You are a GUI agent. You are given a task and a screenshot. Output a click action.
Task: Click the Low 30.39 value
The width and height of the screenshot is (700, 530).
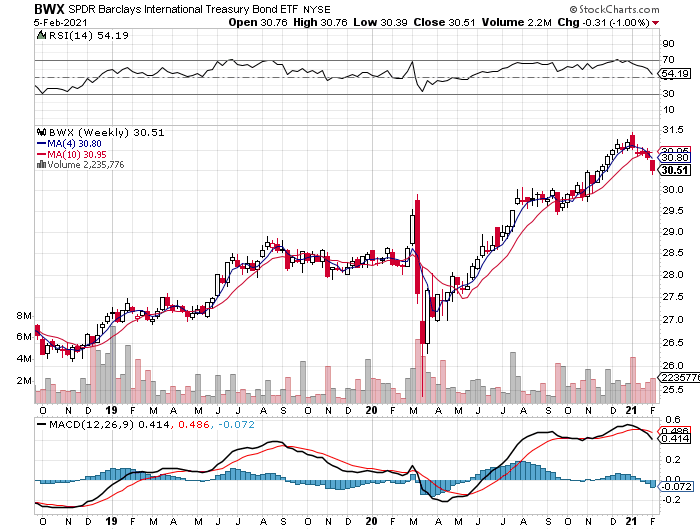(380, 22)
